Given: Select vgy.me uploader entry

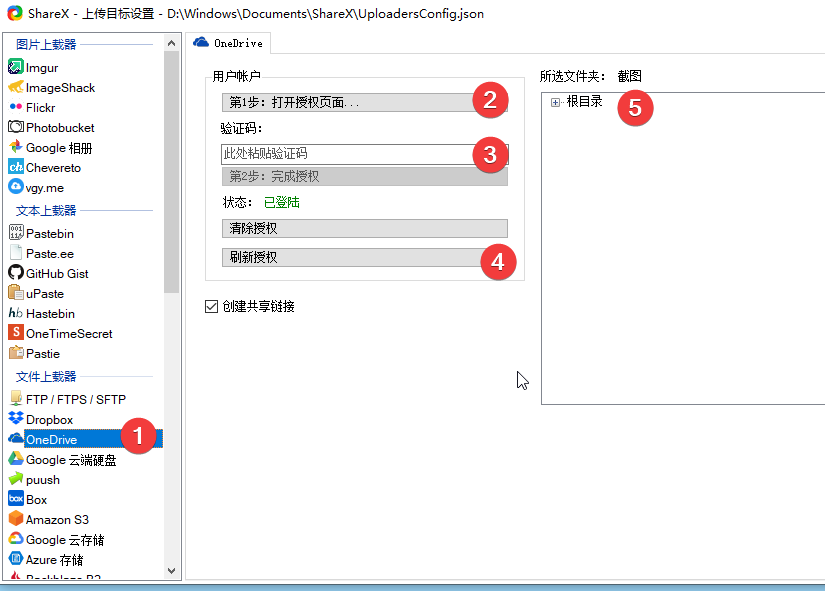Looking at the screenshot, I should (x=45, y=188).
